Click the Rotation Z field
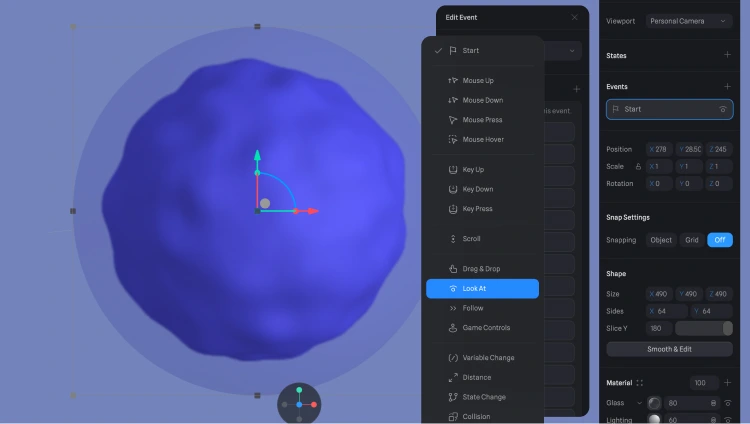 click(x=719, y=183)
